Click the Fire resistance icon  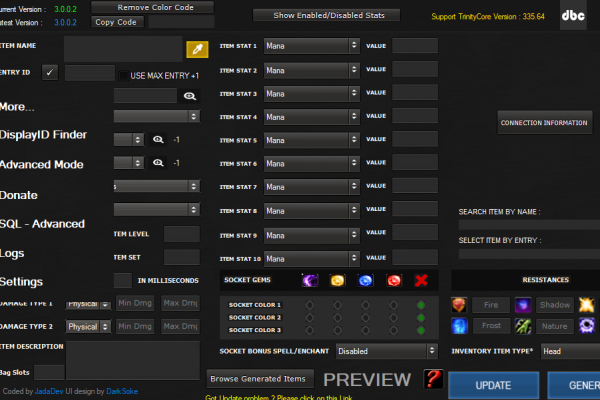tap(459, 305)
